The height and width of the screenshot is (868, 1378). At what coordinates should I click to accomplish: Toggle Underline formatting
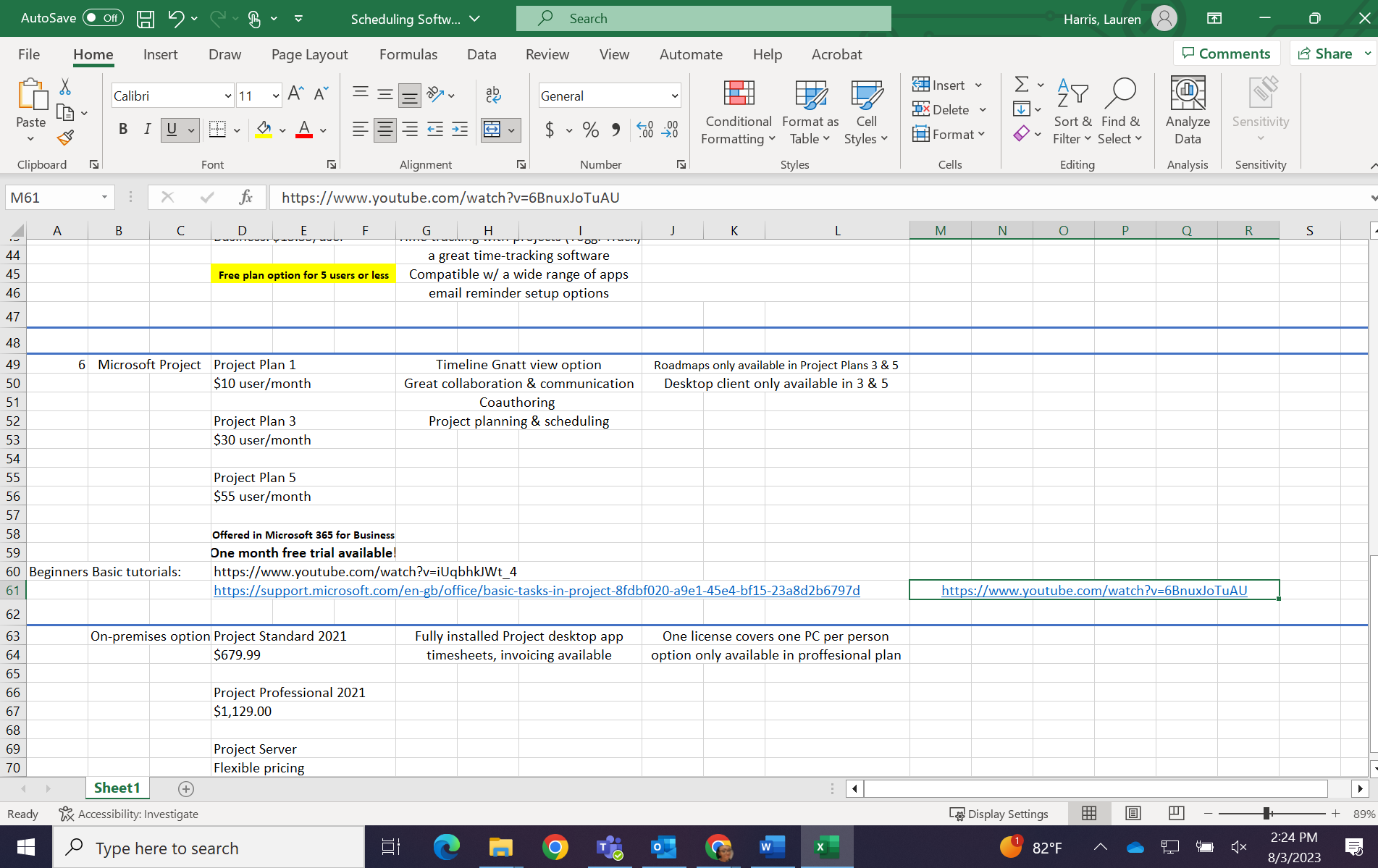172,130
